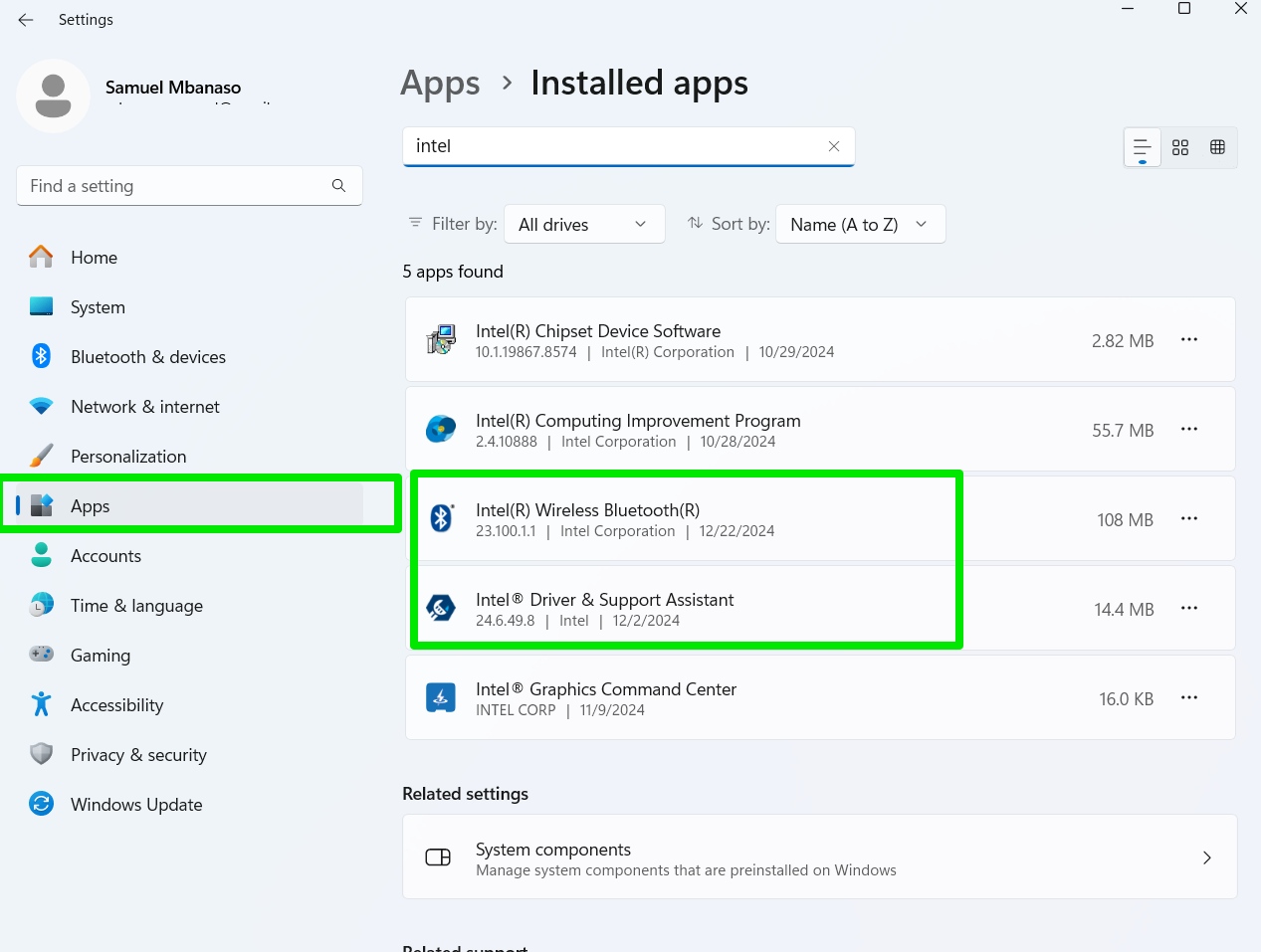Select Intel(R) Wireless Bluetooth(R) name
Image resolution: width=1261 pixels, height=952 pixels.
point(587,510)
